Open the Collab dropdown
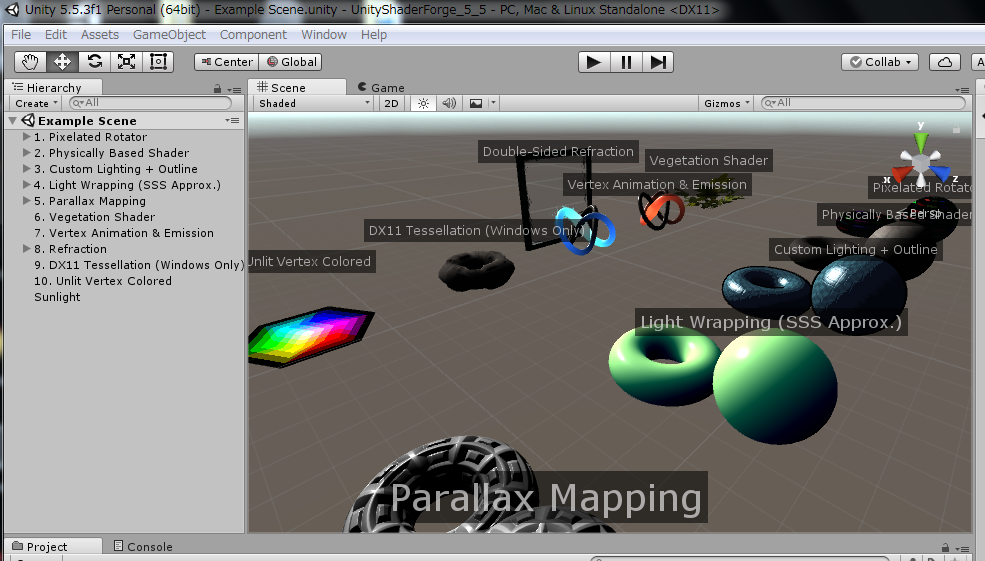Screen dimensions: 985x561 880,62
